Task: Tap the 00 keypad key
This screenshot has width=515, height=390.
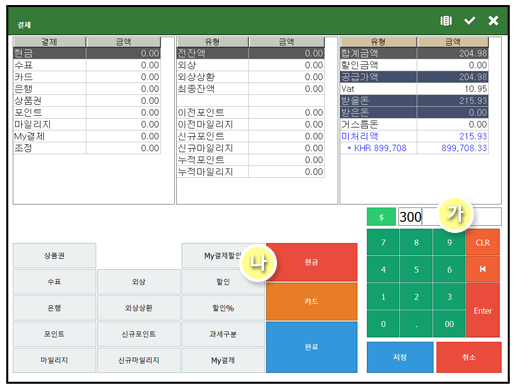Action: pos(449,324)
